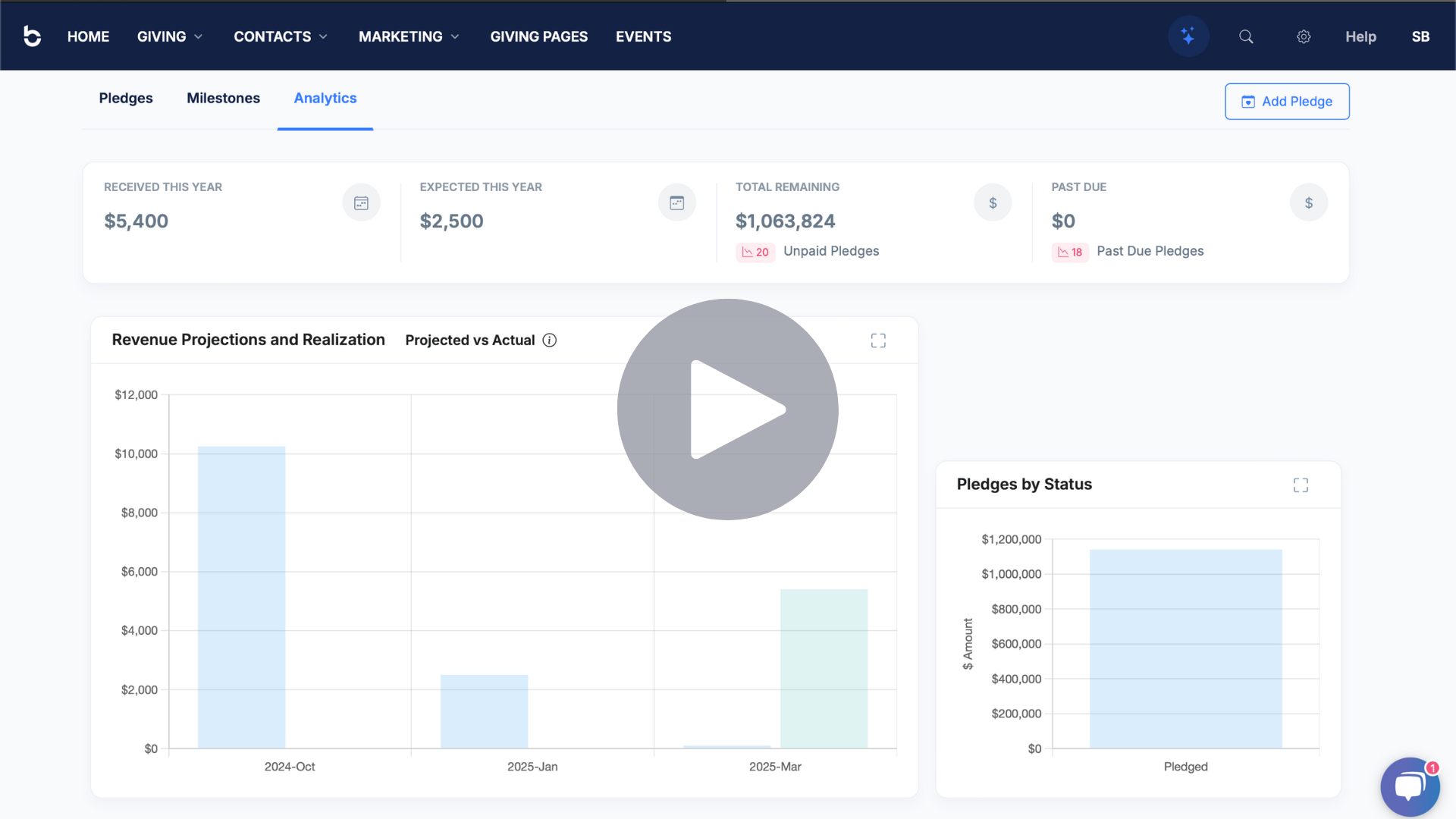Click Projected vs Actual info icon
The image size is (1456, 819).
(x=550, y=340)
